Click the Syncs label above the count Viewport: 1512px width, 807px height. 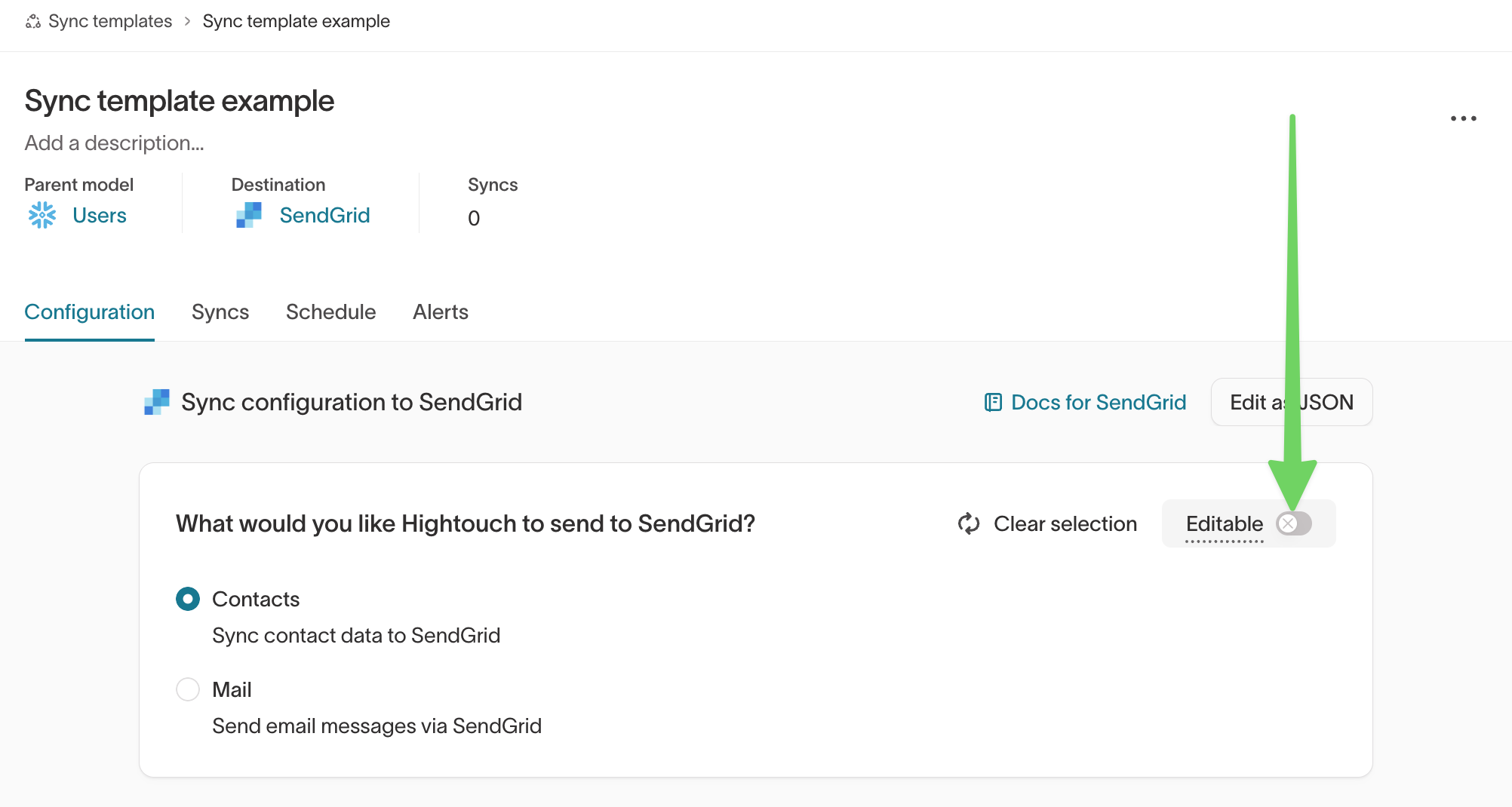(x=493, y=185)
